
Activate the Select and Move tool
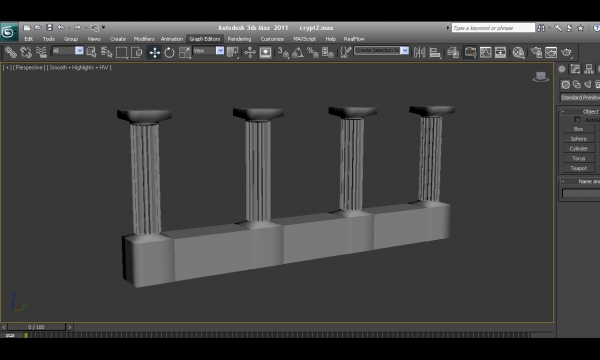[x=154, y=52]
